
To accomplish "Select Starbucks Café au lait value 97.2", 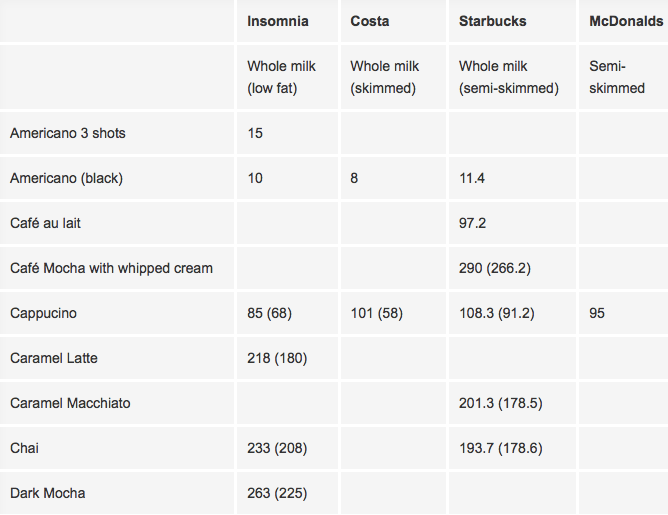I will click(472, 223).
